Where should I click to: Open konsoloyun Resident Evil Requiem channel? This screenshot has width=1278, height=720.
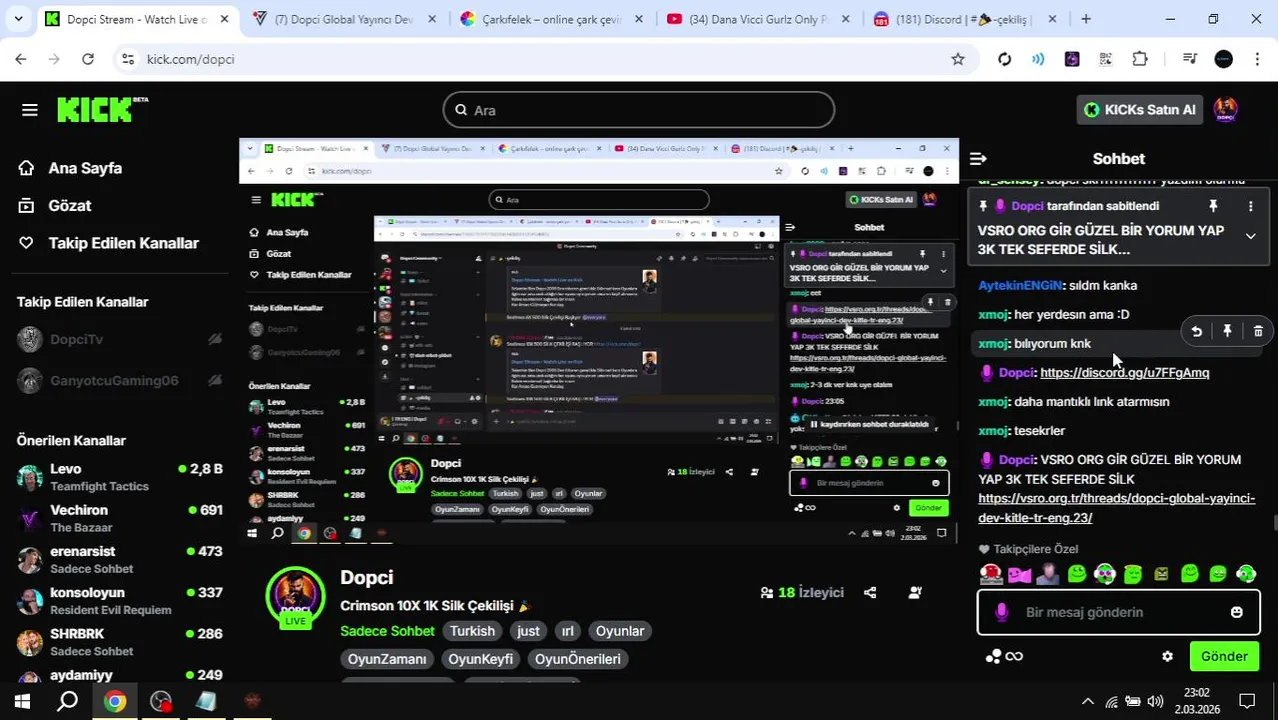pos(120,600)
